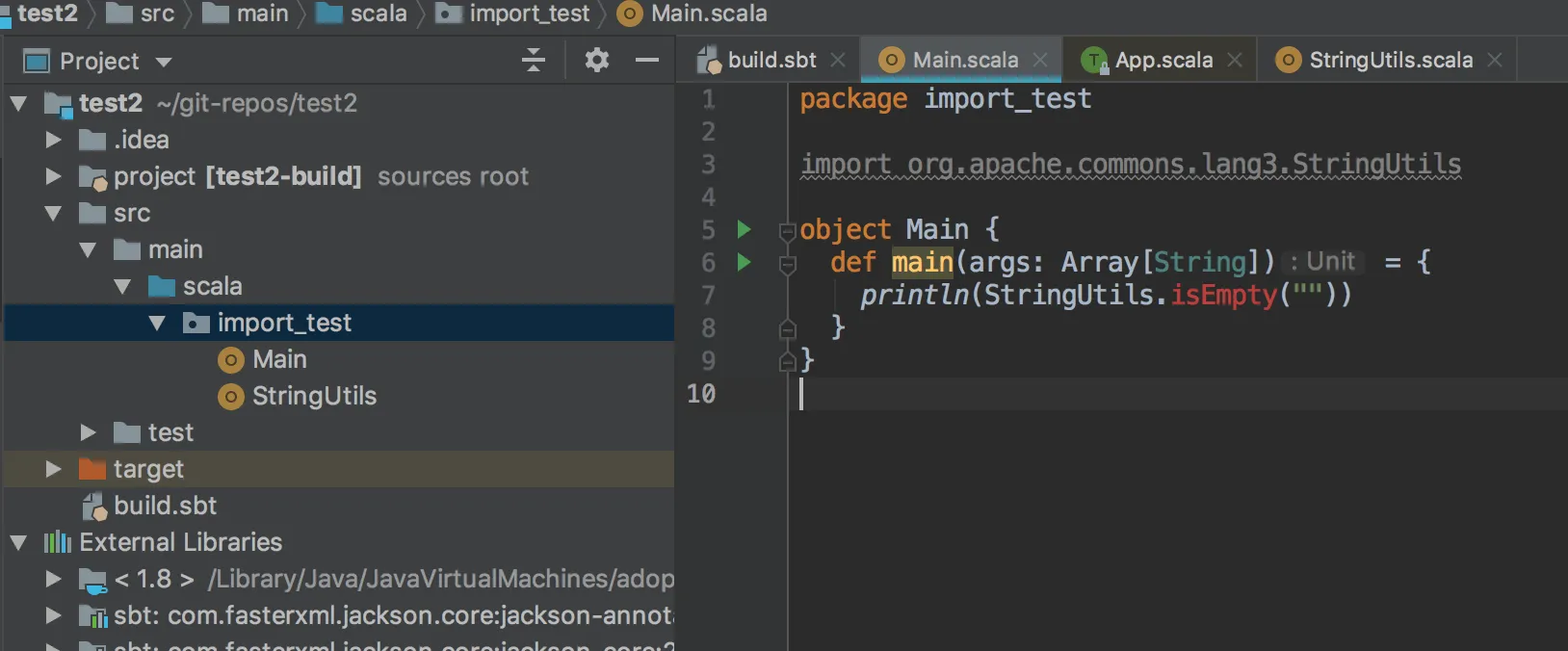Click the collapse all icon in Project panel
Image resolution: width=1568 pixels, height=651 pixels.
534,61
